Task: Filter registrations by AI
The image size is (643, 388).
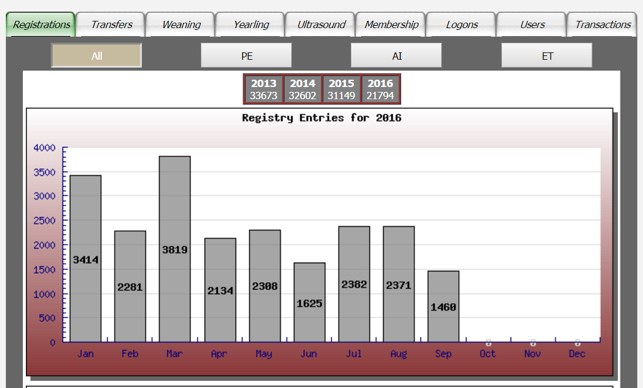Action: (x=397, y=56)
